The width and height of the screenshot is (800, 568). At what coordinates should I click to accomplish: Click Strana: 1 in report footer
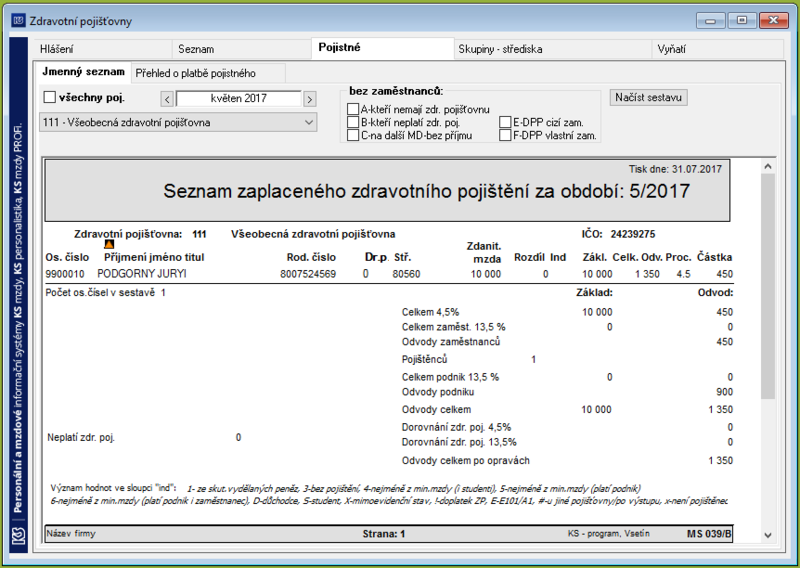[x=384, y=534]
